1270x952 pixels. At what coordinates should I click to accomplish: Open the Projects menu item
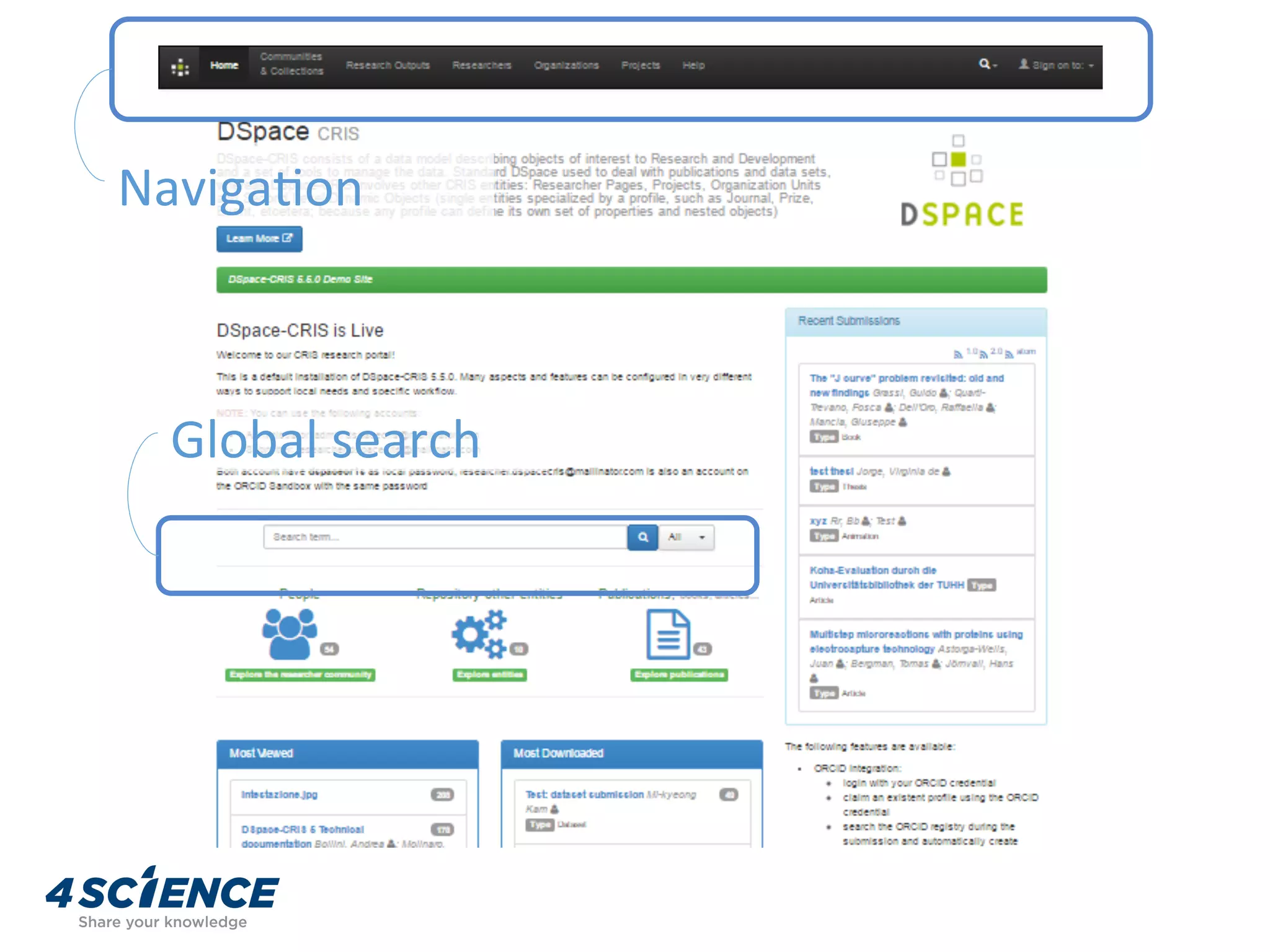pos(641,65)
